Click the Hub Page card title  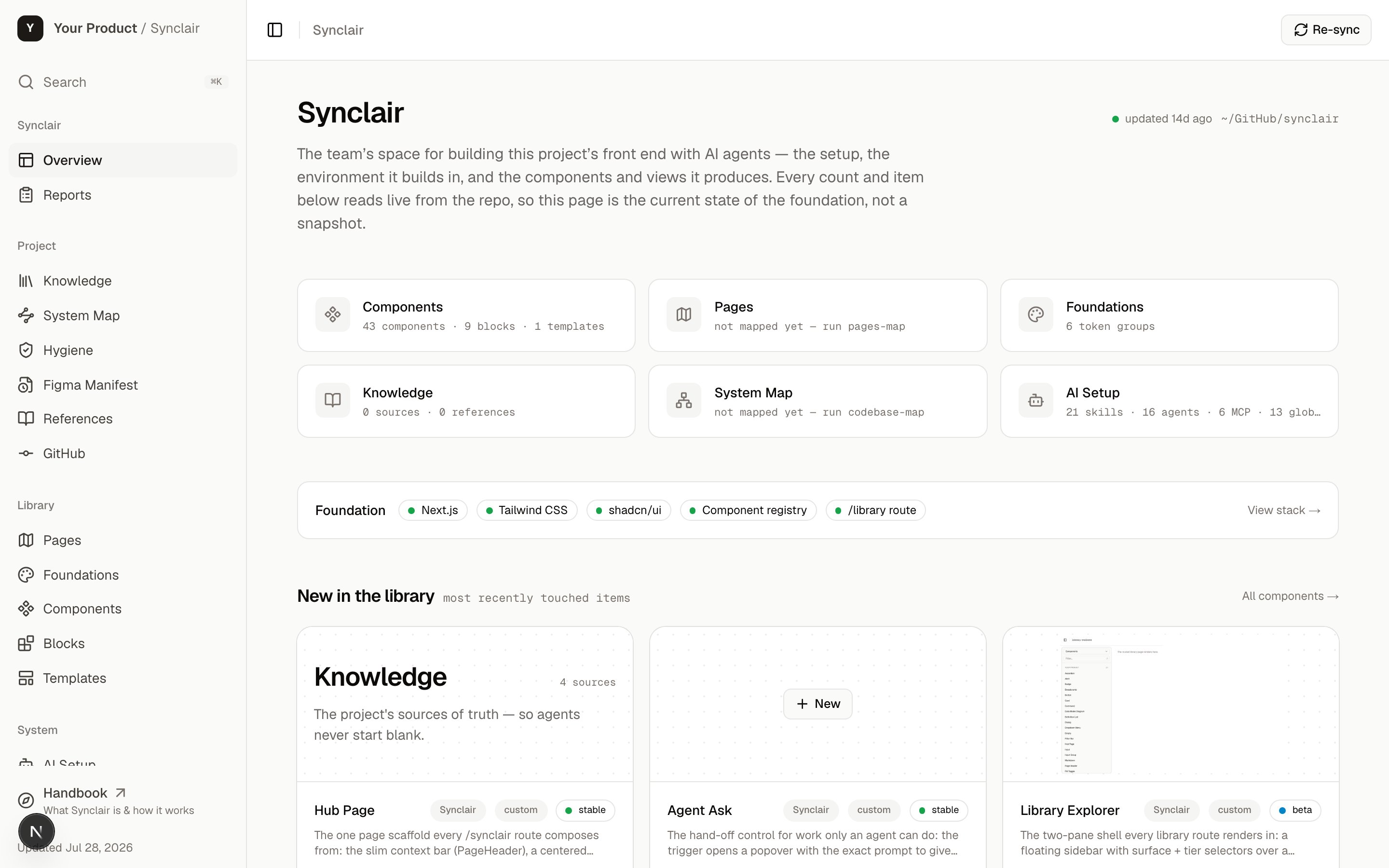pyautogui.click(x=344, y=811)
